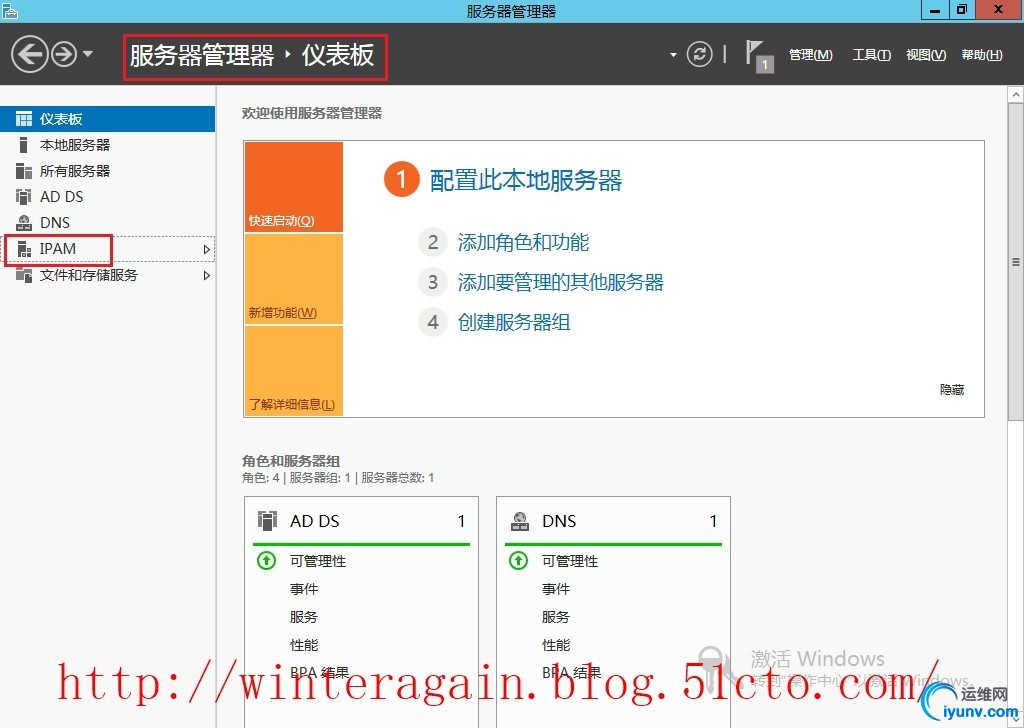Click the AD DS tile header icon
The height and width of the screenshot is (728, 1024).
pos(267,520)
